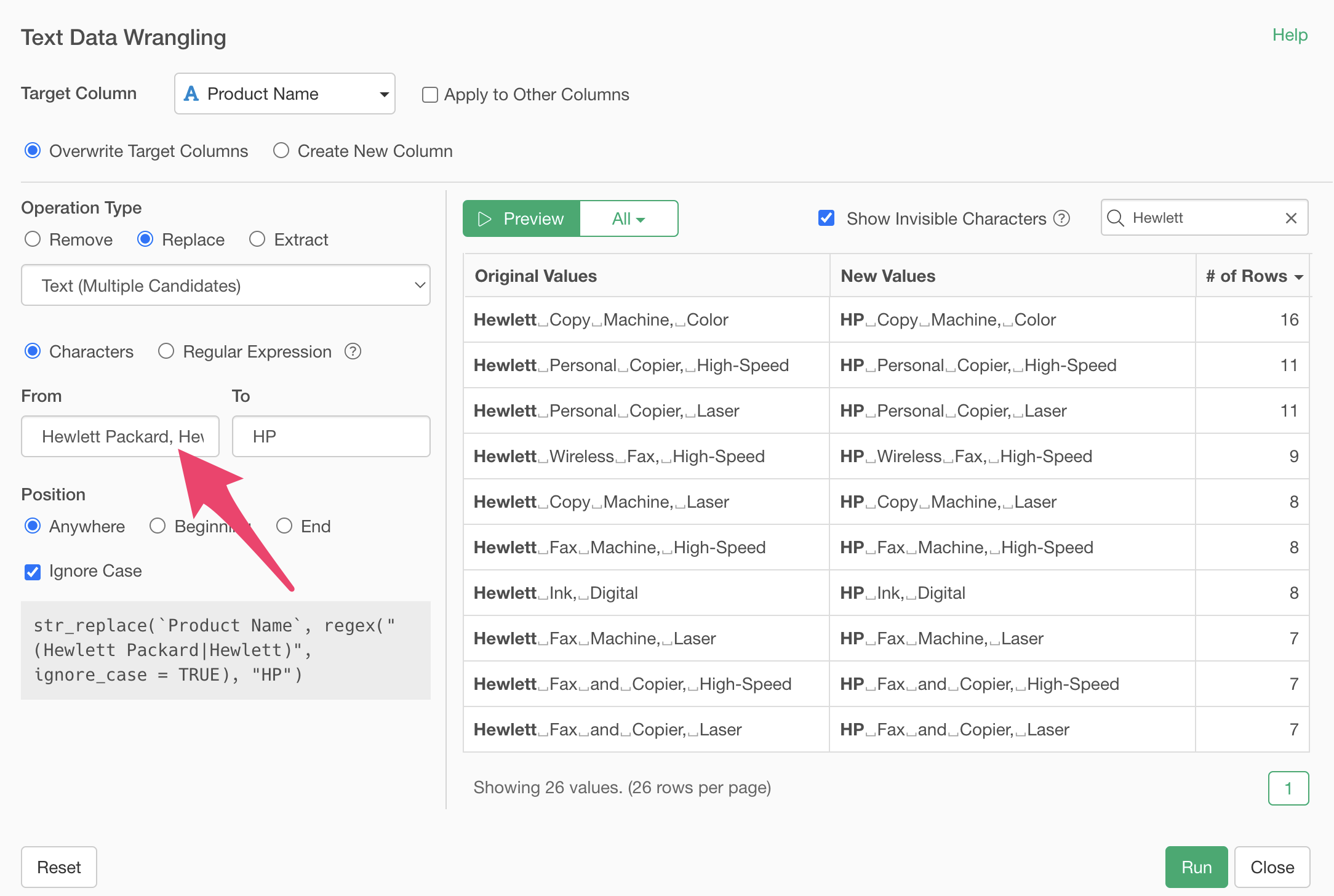Select row Hewlett Wireless Fax, High-Speed

(x=886, y=457)
